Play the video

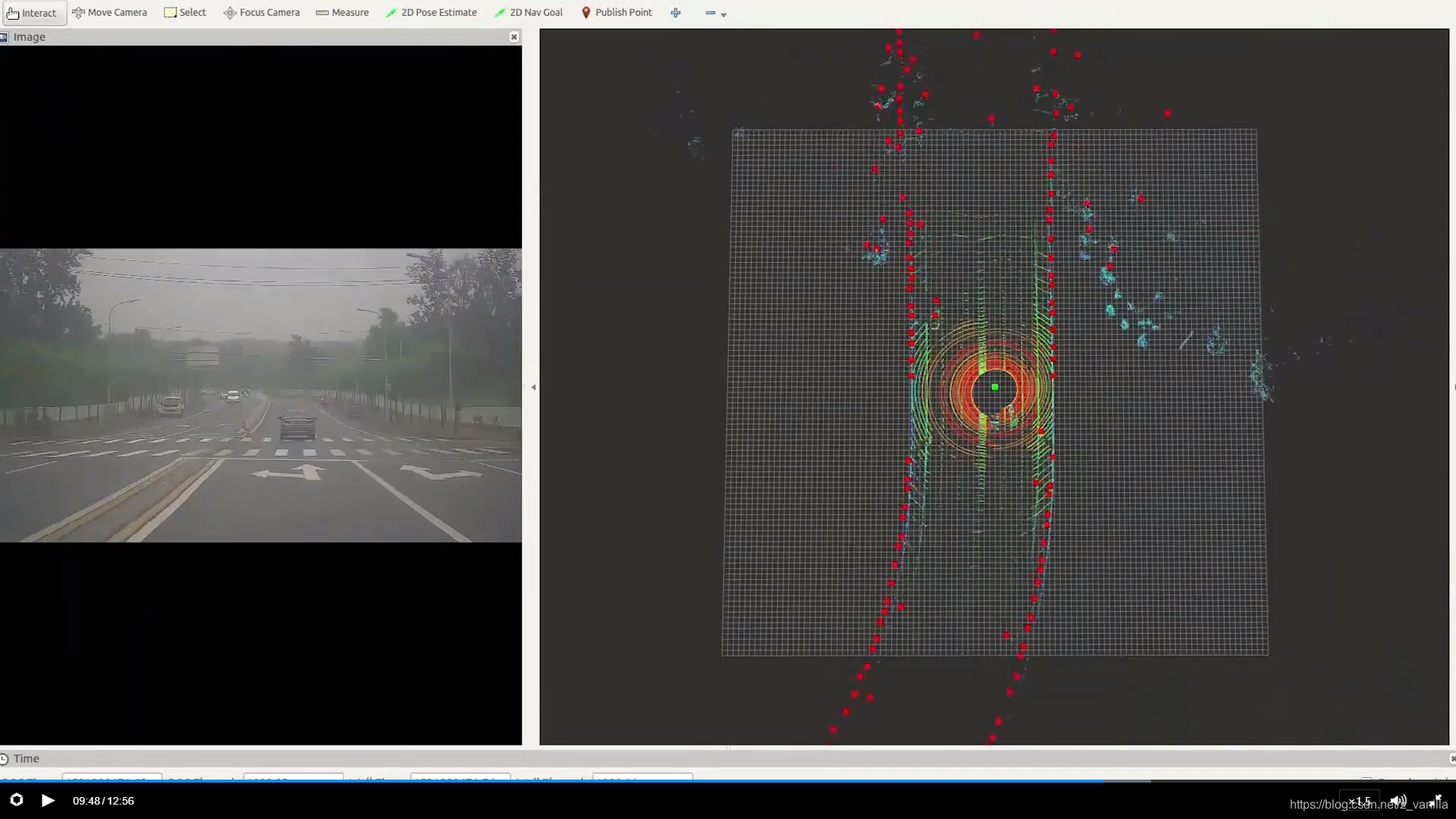48,801
